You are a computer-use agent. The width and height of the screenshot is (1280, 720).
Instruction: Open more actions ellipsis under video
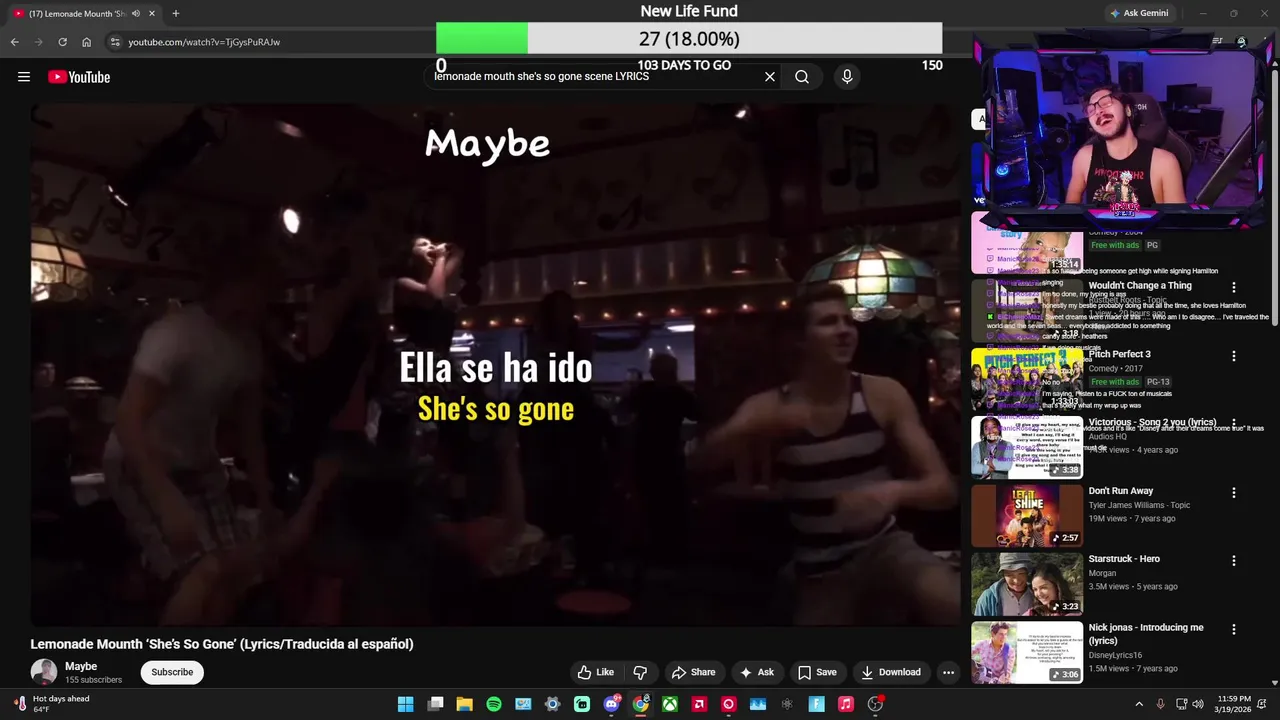(948, 672)
